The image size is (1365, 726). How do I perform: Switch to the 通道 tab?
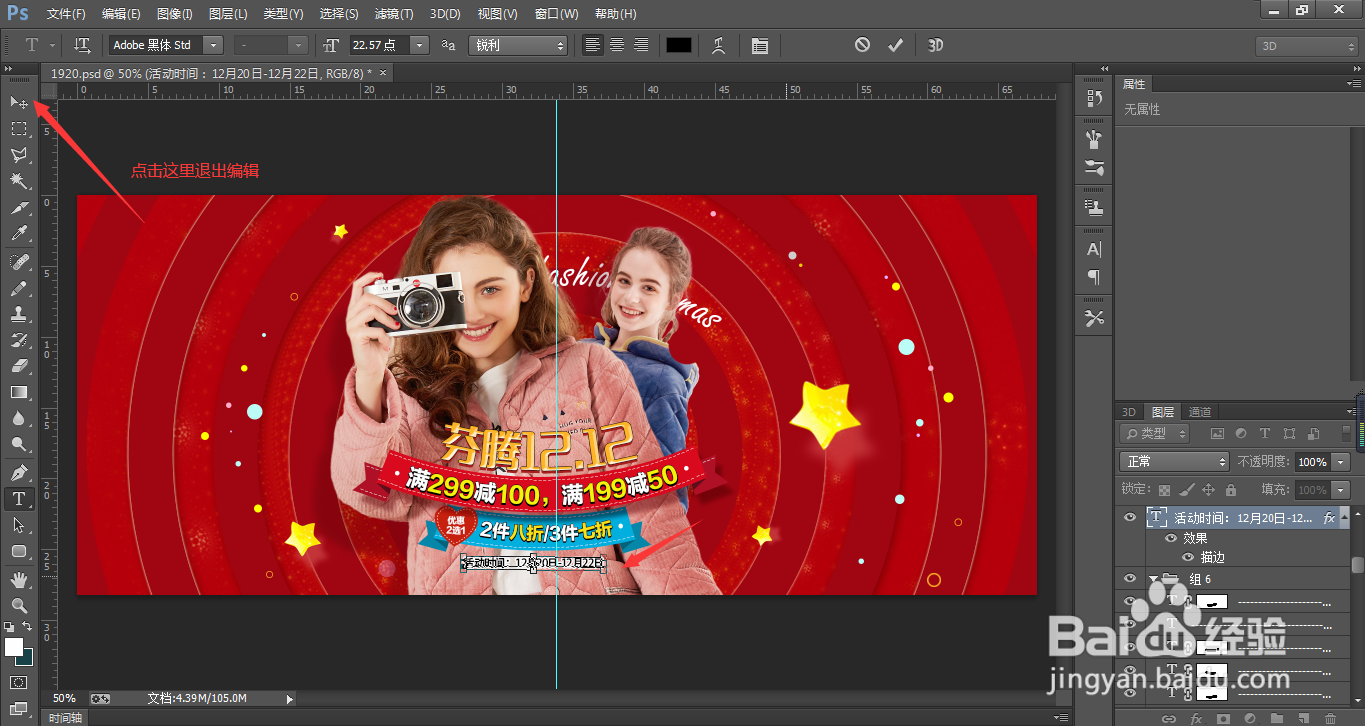pos(1200,411)
